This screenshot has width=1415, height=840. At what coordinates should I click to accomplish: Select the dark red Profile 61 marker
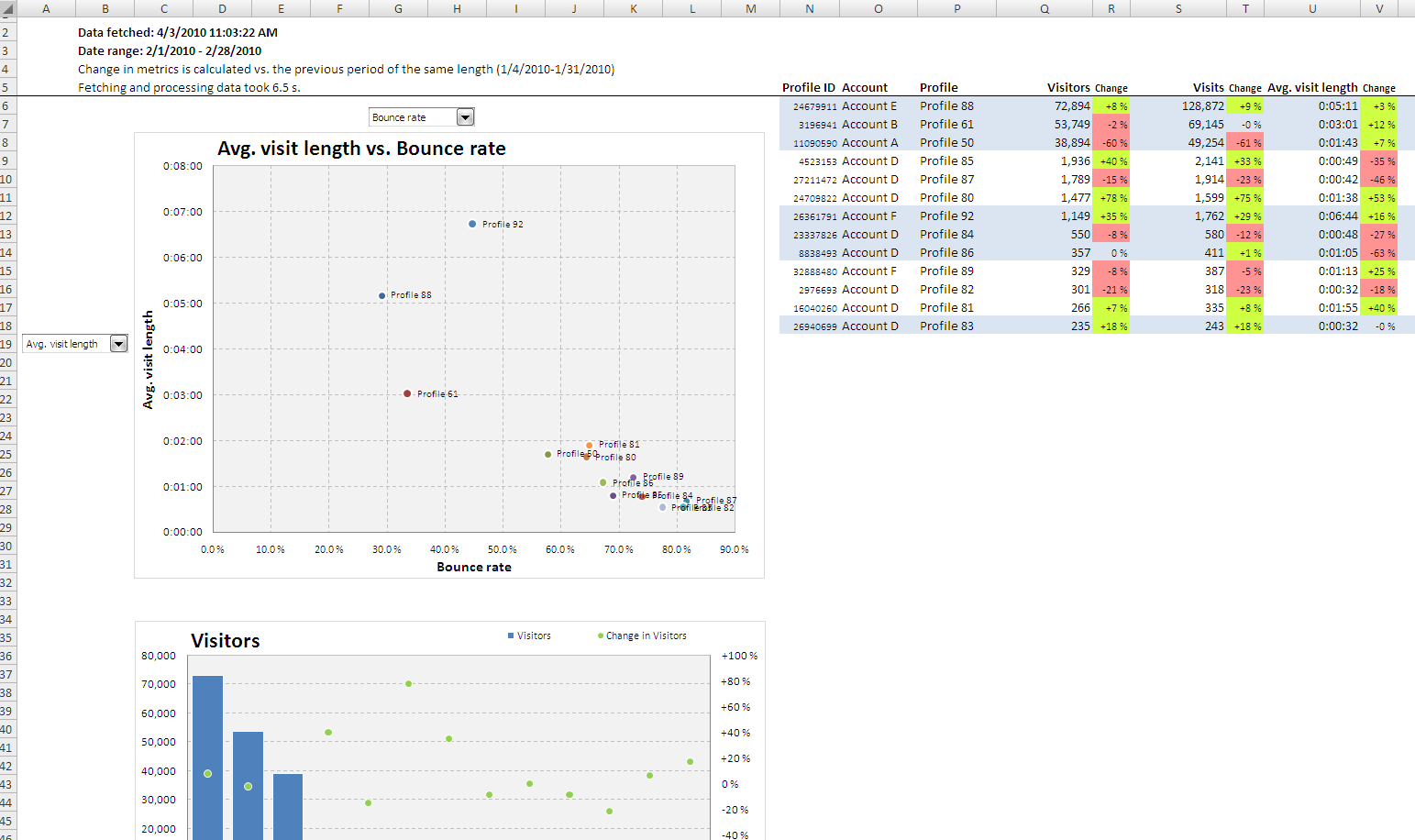pos(407,393)
